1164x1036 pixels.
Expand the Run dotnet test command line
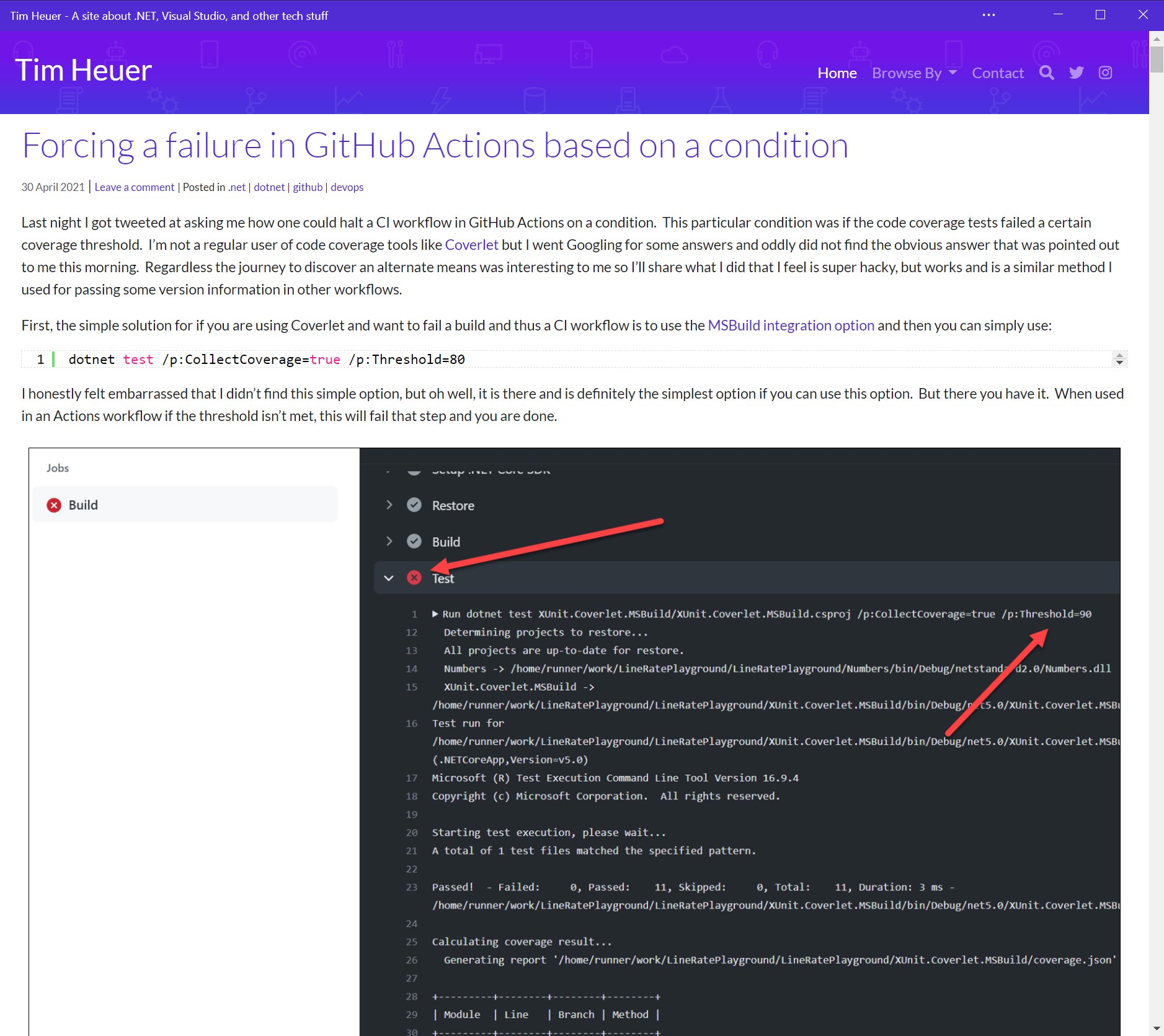coord(435,614)
